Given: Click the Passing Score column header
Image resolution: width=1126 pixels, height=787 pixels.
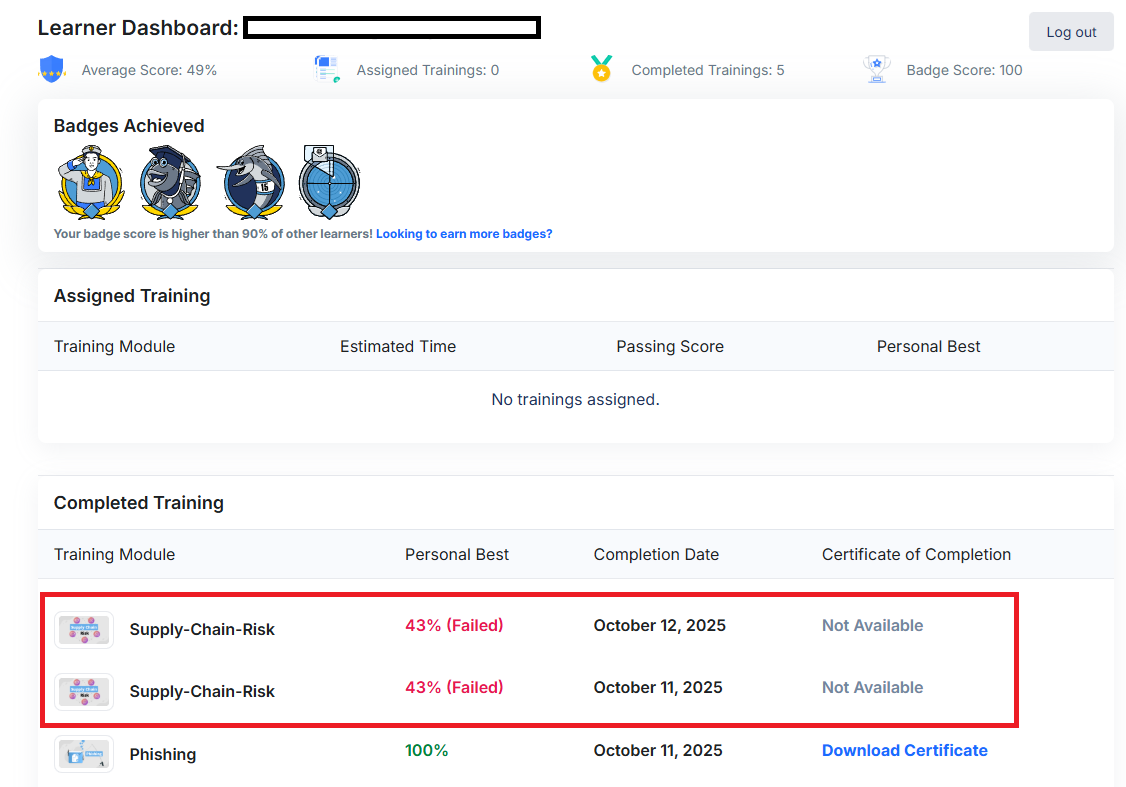Looking at the screenshot, I should [670, 346].
